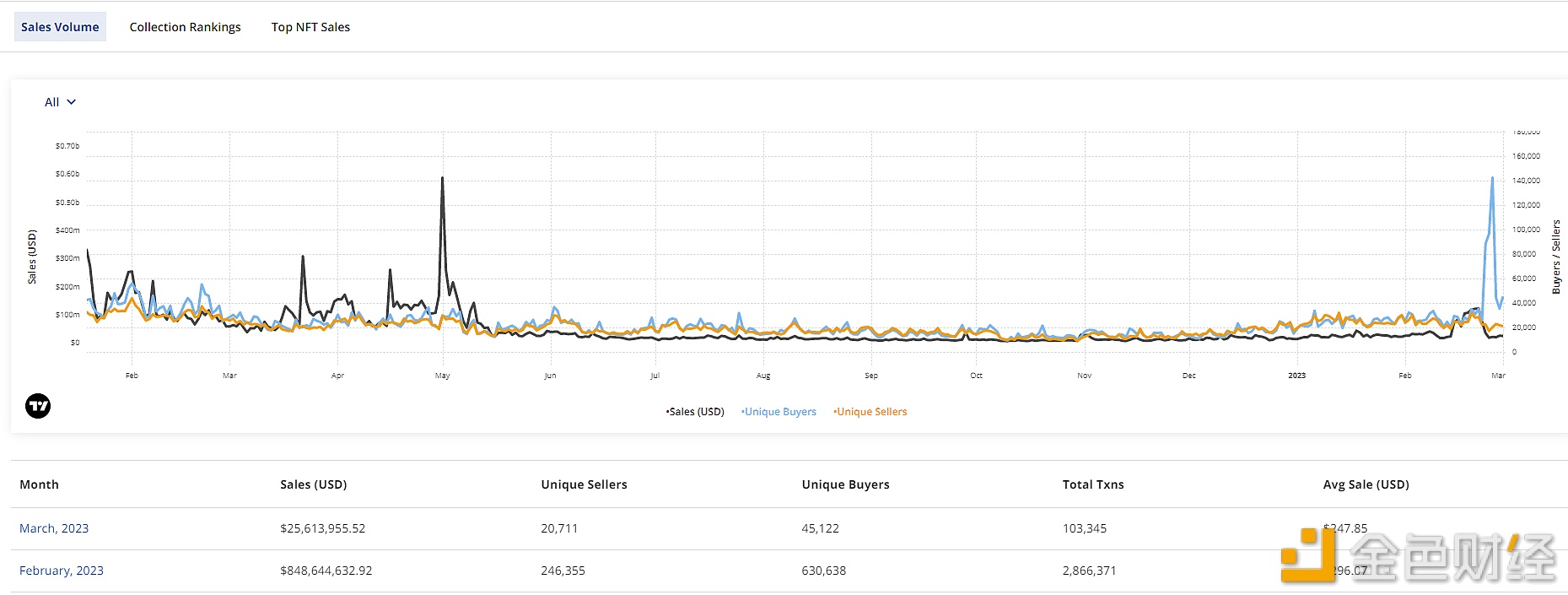This screenshot has width=1568, height=595.
Task: Click the $0.70b left axis label
Action: coord(67,146)
